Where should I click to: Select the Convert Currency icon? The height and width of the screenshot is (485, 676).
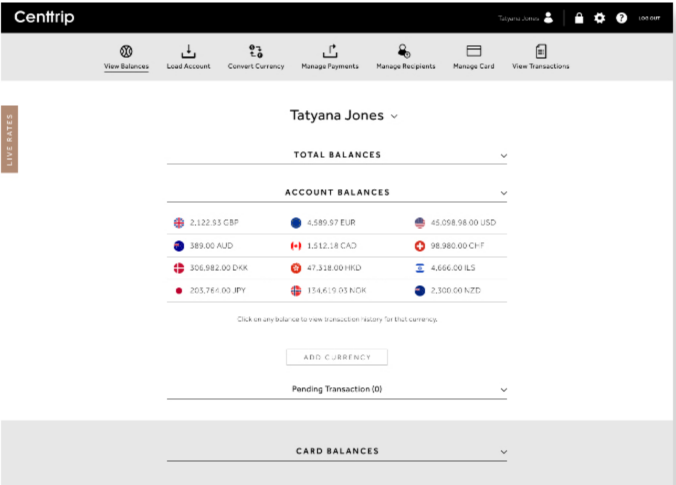click(x=255, y=51)
